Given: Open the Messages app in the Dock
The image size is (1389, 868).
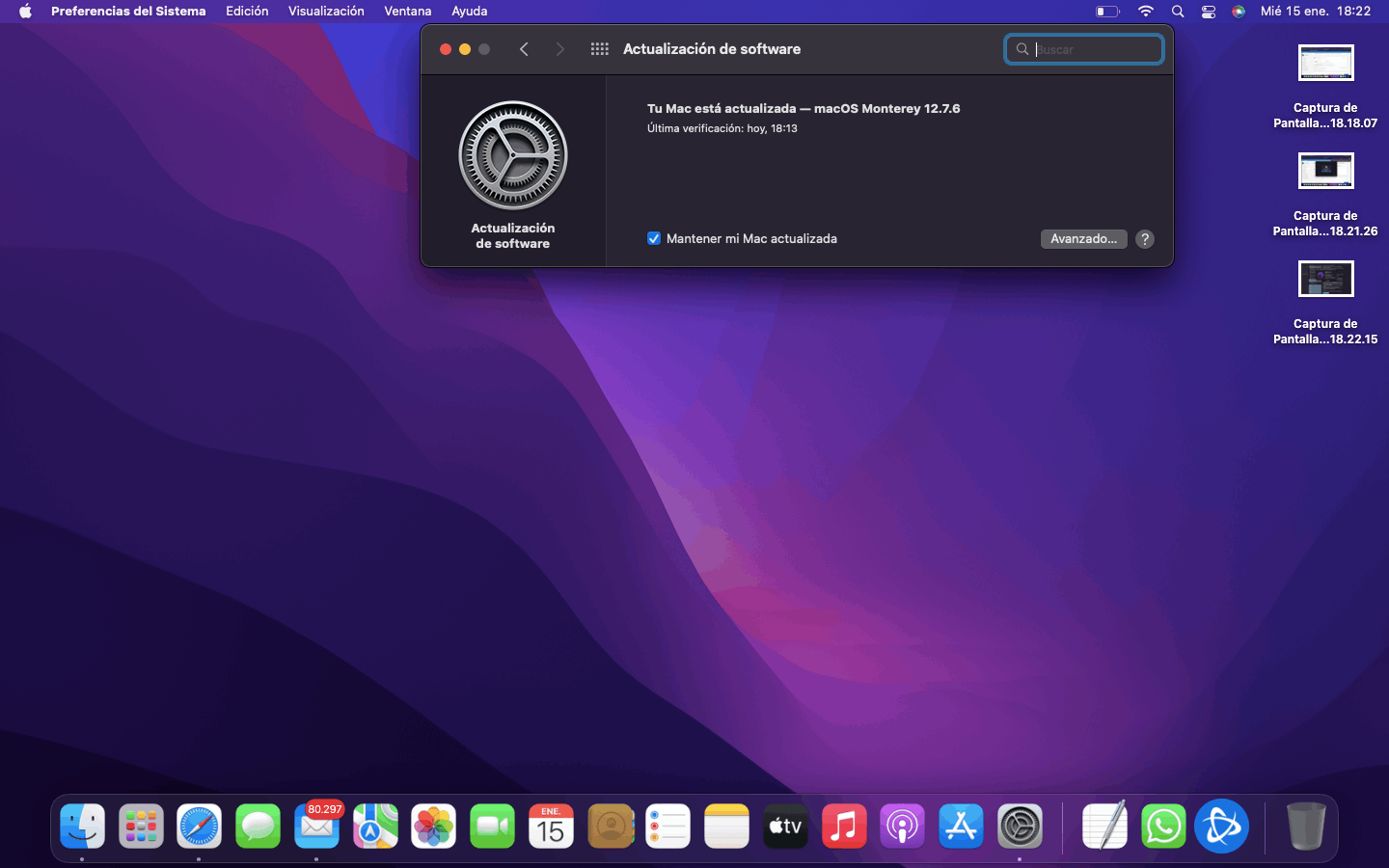Looking at the screenshot, I should point(258,827).
